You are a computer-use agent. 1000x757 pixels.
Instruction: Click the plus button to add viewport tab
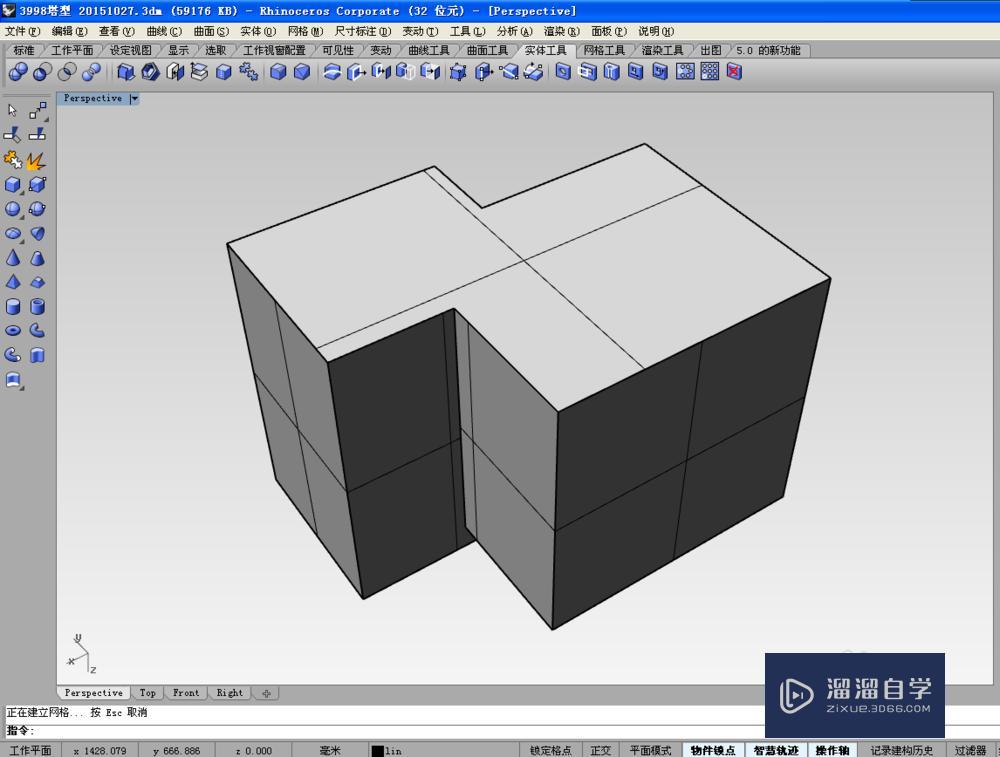pos(267,693)
